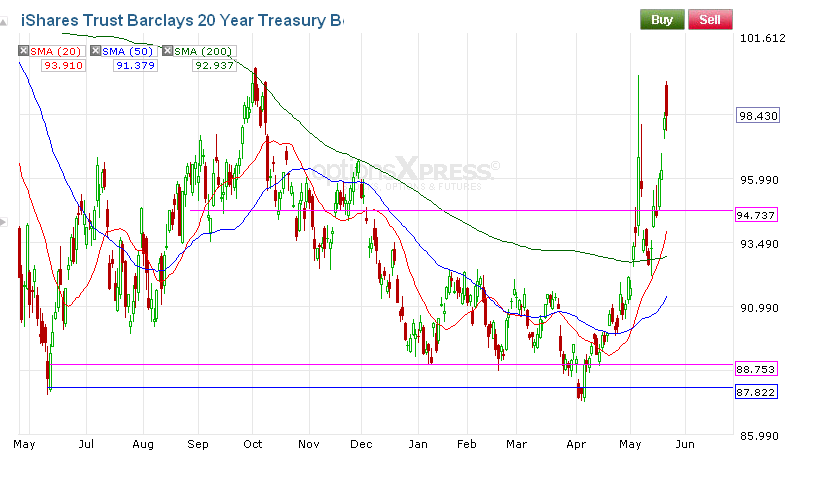Click the up arrow beside chart title
822x482 pixels.
pos(4,22)
